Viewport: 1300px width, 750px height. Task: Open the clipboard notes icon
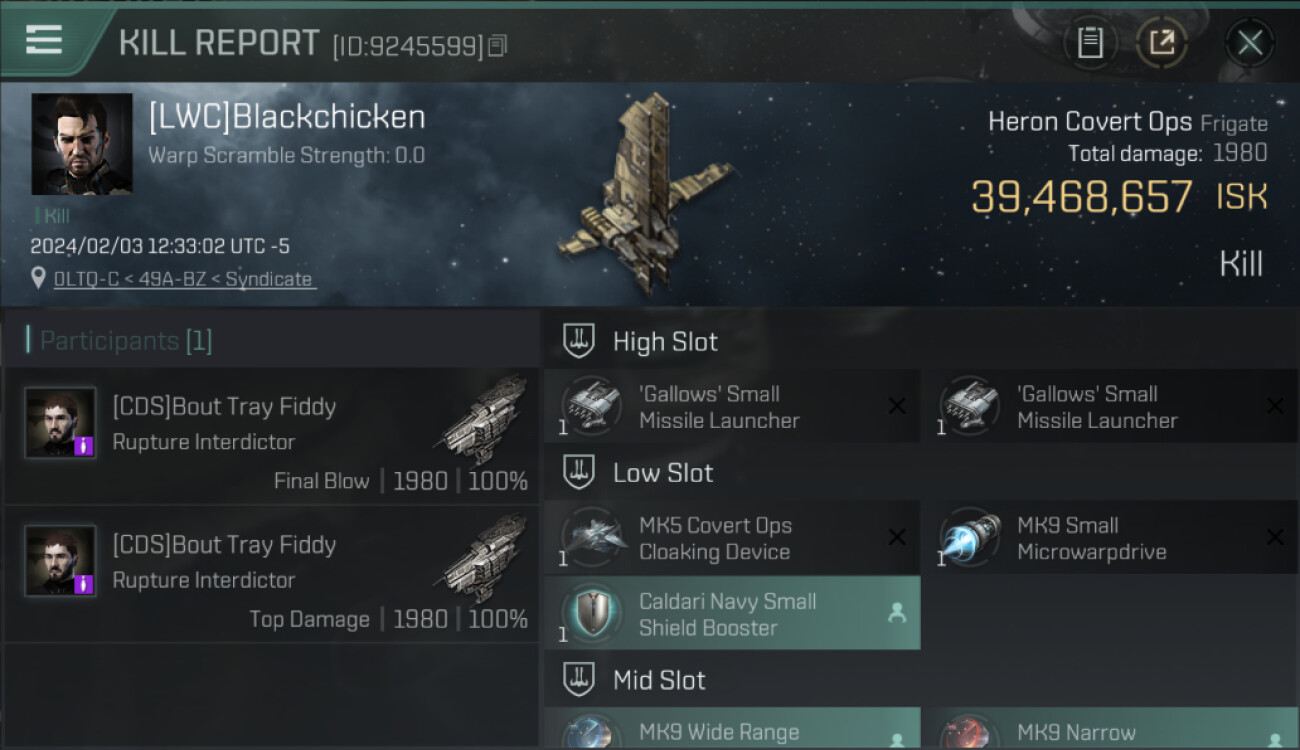(x=1090, y=43)
